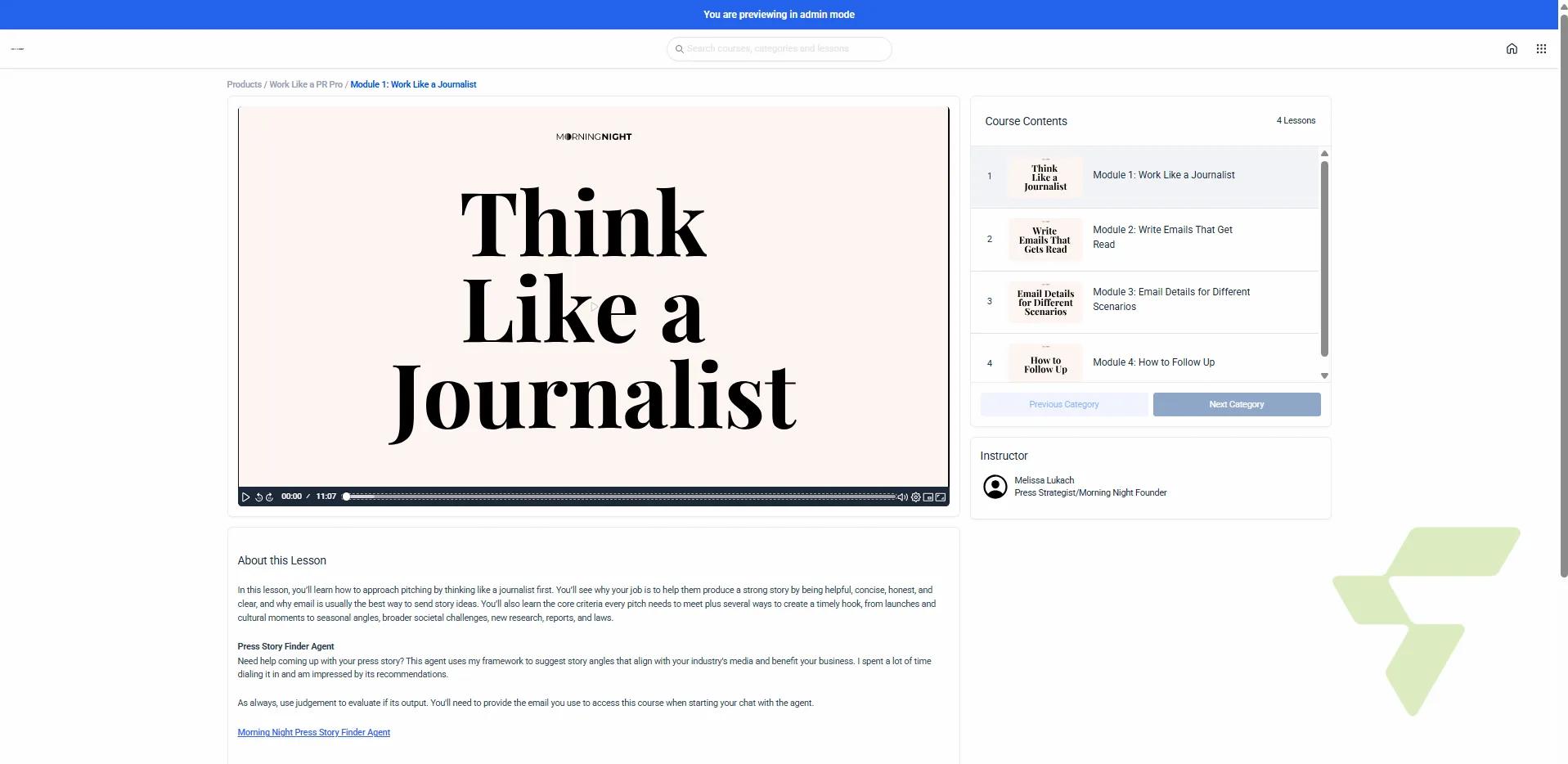Image resolution: width=1568 pixels, height=764 pixels.
Task: Click the About this Lesson heading
Action: [x=281, y=560]
